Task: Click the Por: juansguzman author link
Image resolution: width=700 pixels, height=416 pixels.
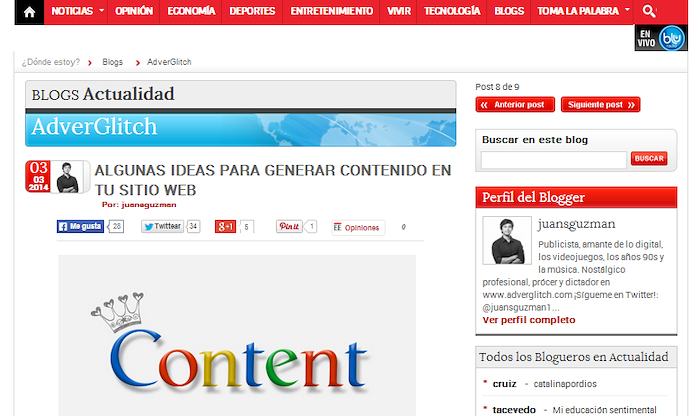Action: [x=139, y=205]
